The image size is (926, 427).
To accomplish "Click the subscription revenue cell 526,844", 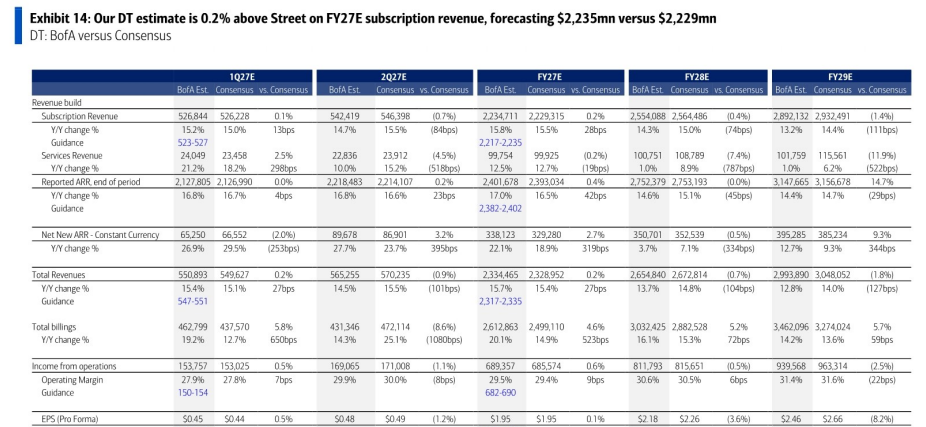I will coord(191,116).
